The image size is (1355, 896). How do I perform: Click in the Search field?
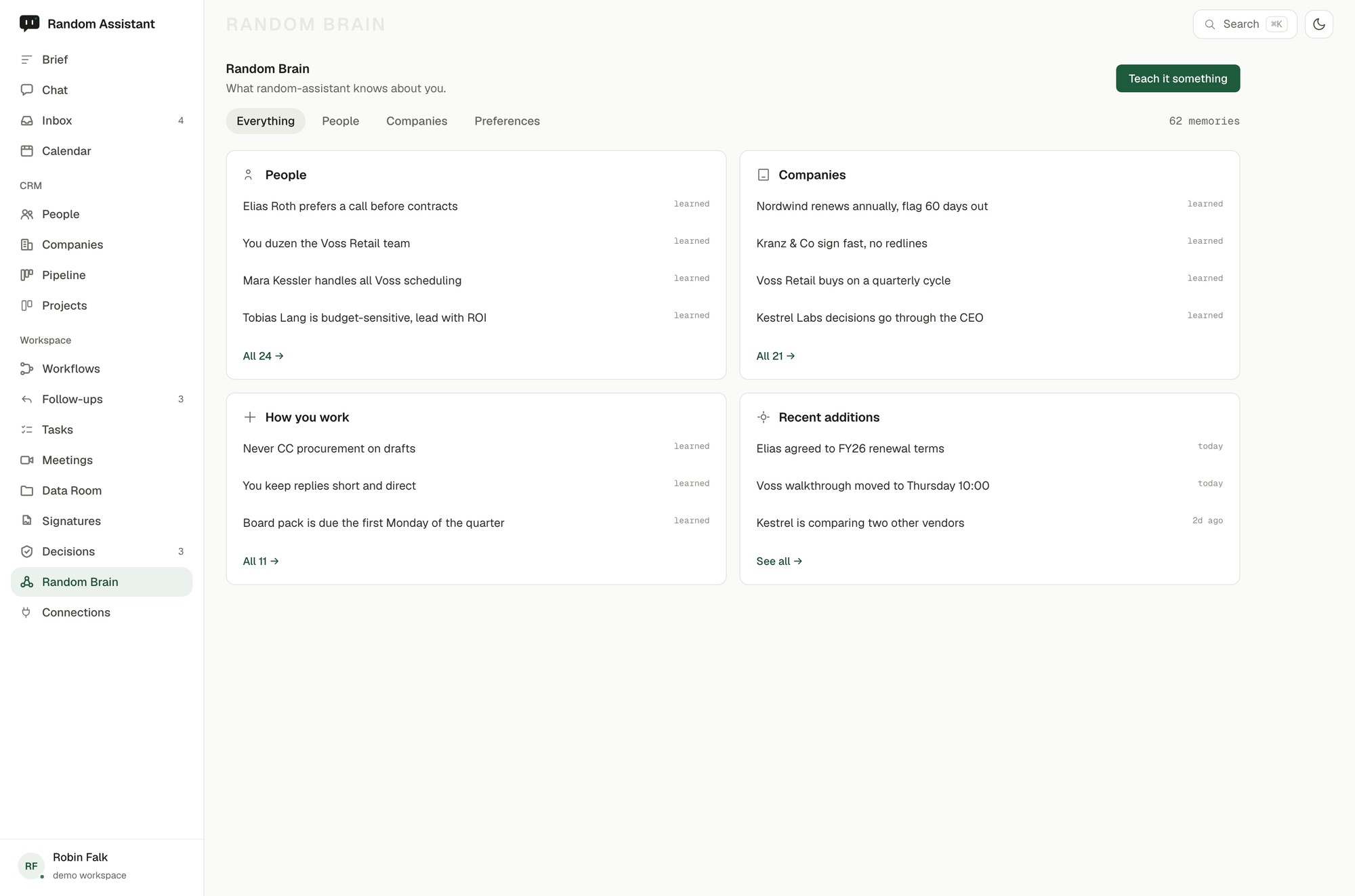pos(1245,24)
